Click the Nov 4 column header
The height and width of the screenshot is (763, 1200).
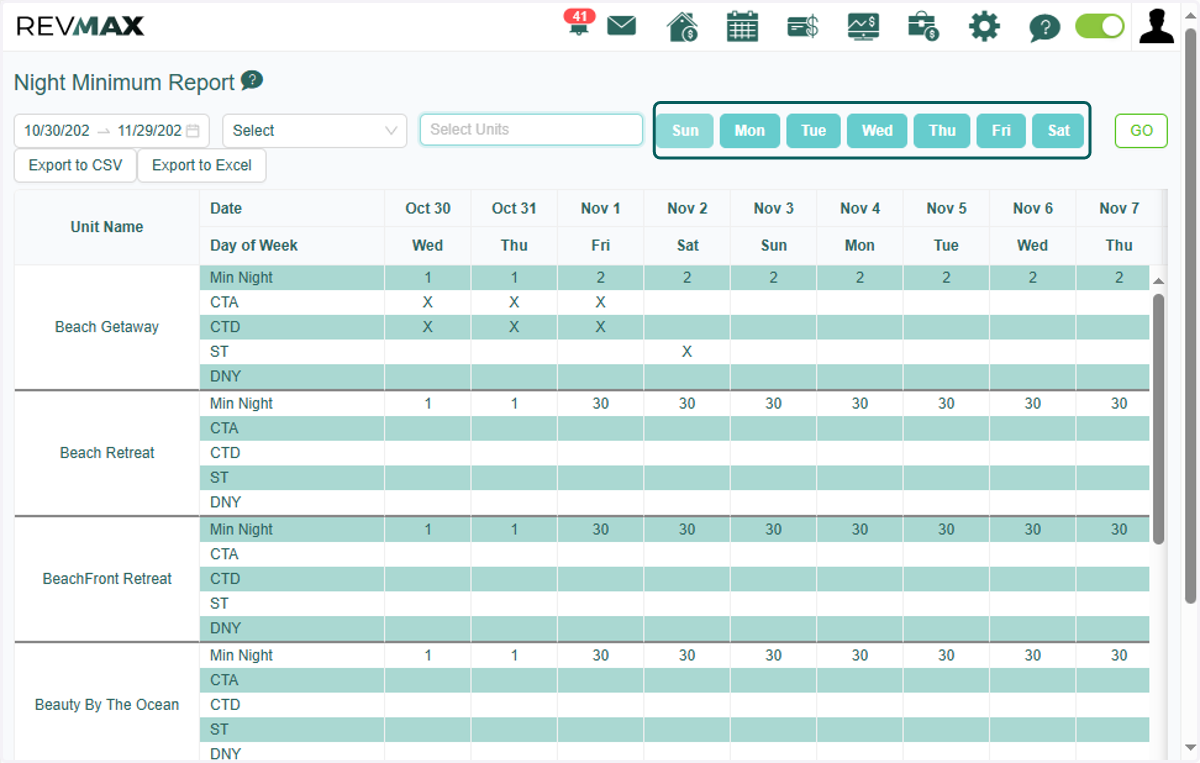pos(860,208)
